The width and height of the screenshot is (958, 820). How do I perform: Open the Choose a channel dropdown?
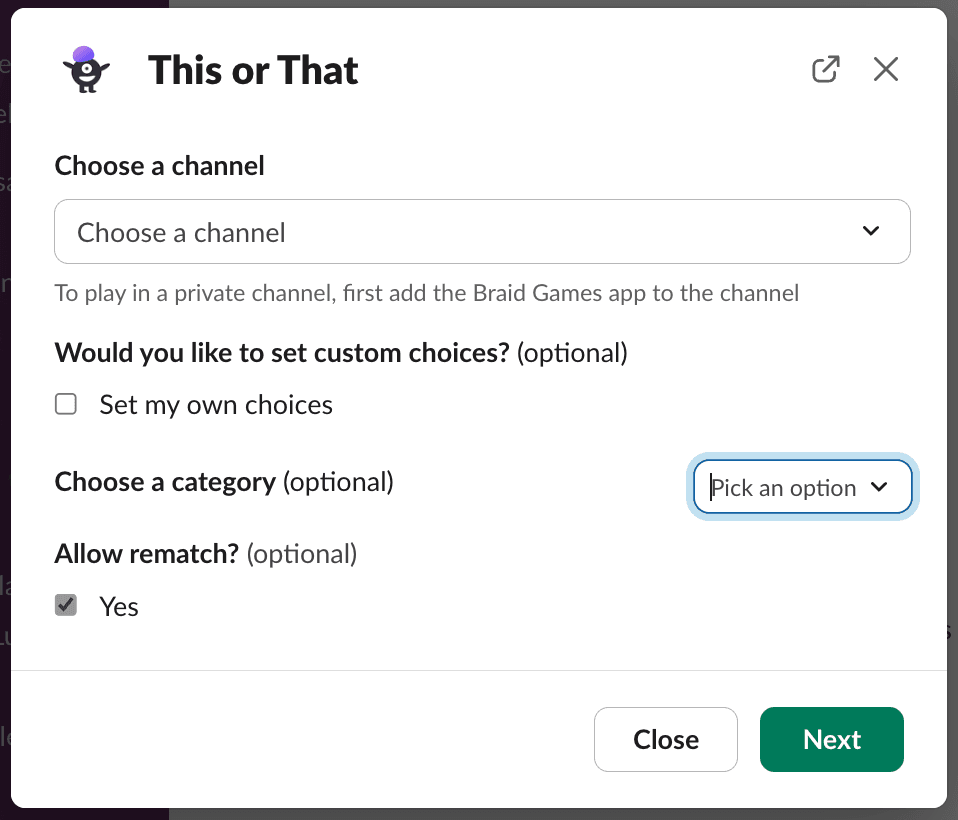(x=482, y=232)
